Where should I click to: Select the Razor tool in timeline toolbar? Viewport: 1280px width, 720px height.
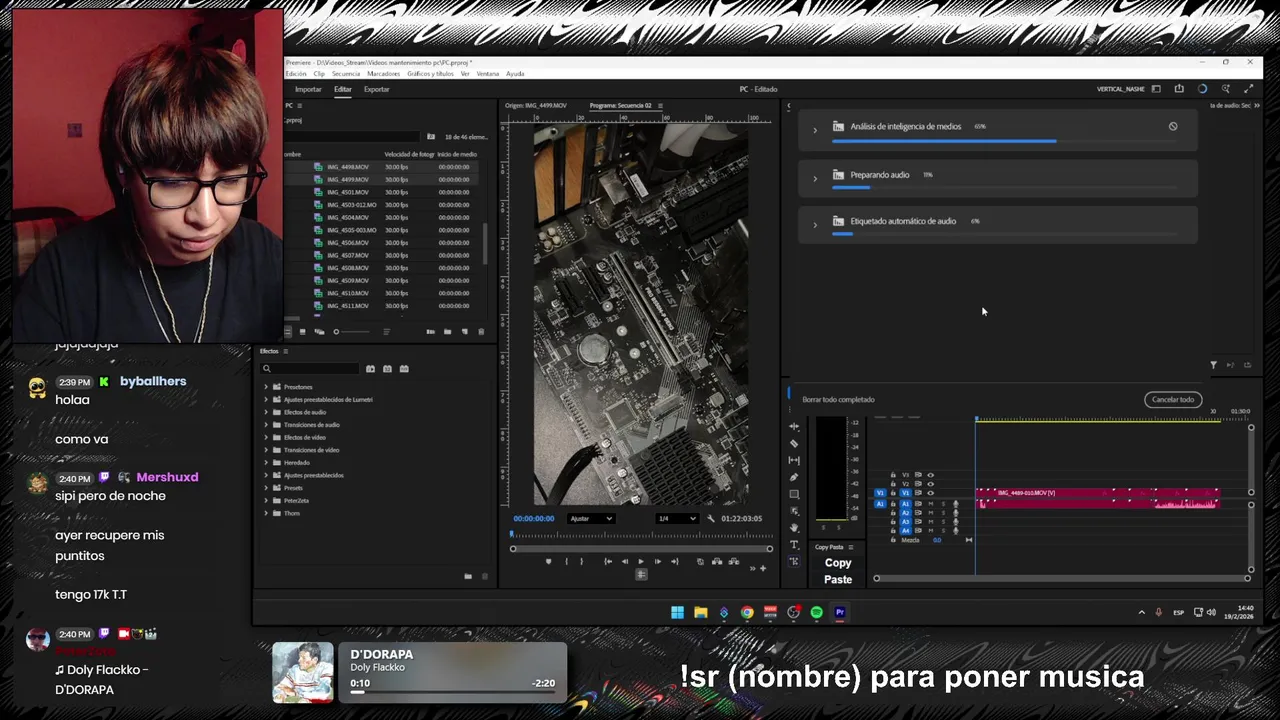(794, 443)
